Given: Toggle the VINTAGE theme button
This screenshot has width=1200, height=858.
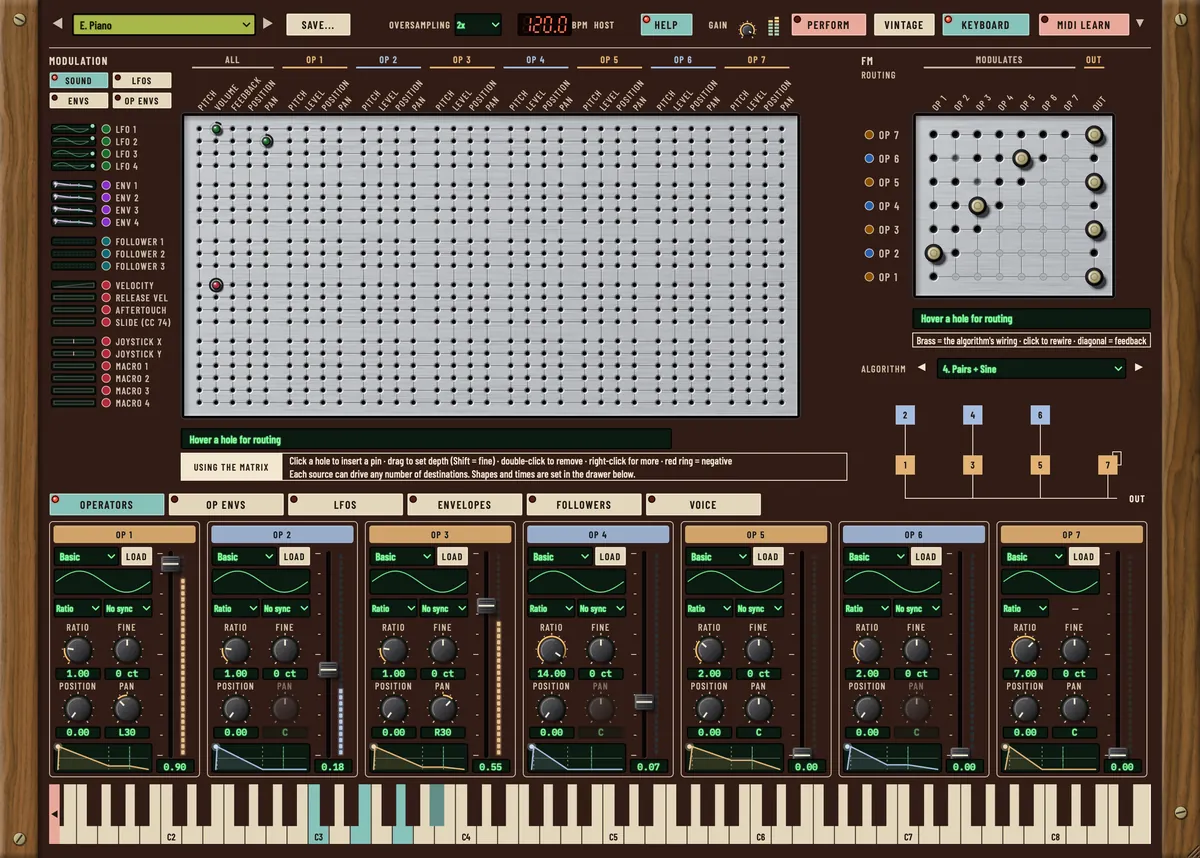Looking at the screenshot, I should click(904, 25).
